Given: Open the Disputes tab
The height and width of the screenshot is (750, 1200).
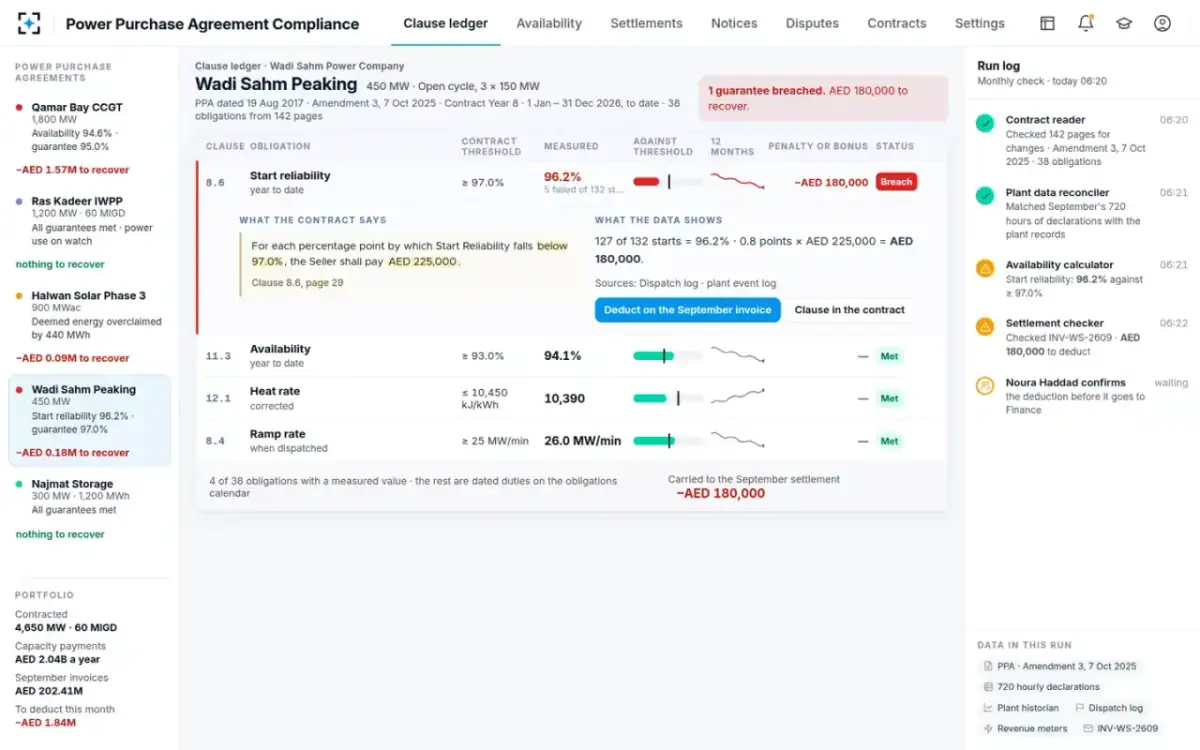Looking at the screenshot, I should [x=812, y=23].
